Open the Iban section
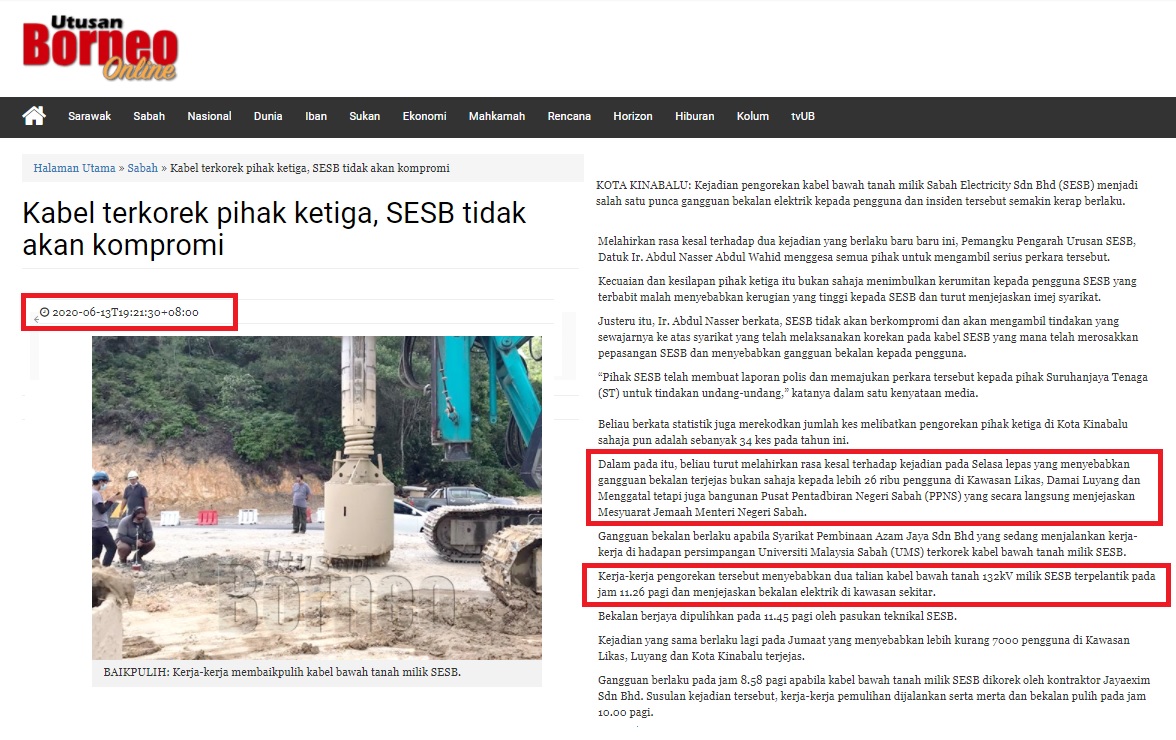Image resolution: width=1176 pixels, height=740 pixels. coord(316,116)
